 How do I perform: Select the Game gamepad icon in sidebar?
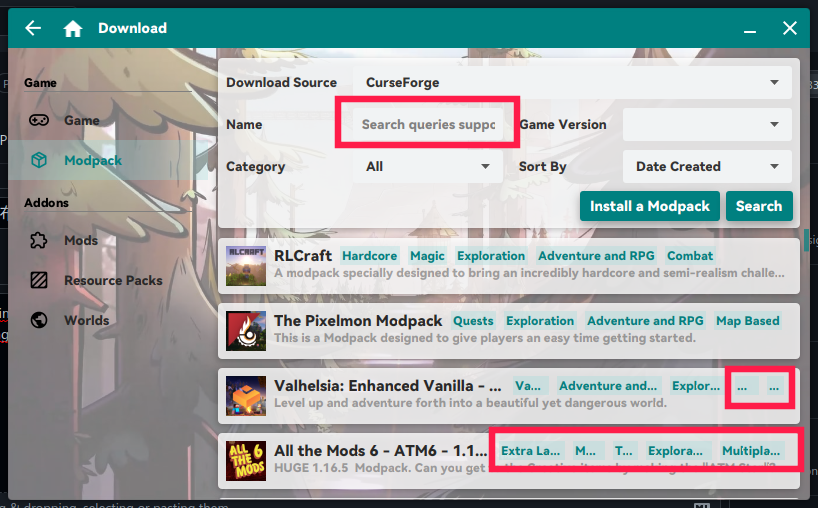[x=39, y=120]
